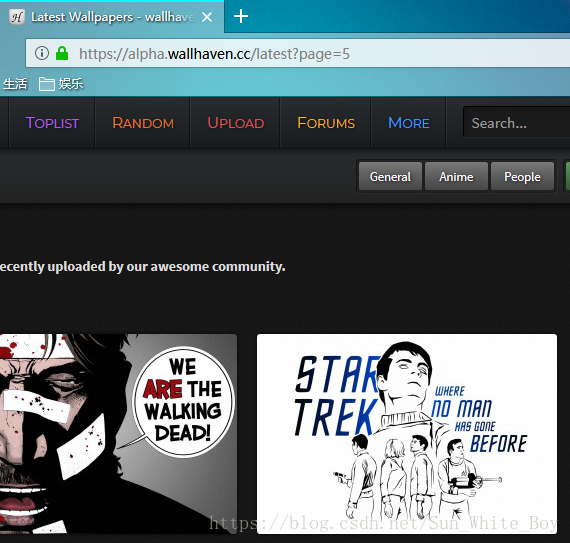The image size is (570, 543).
Task: Toggle the General category filter
Action: tap(390, 176)
